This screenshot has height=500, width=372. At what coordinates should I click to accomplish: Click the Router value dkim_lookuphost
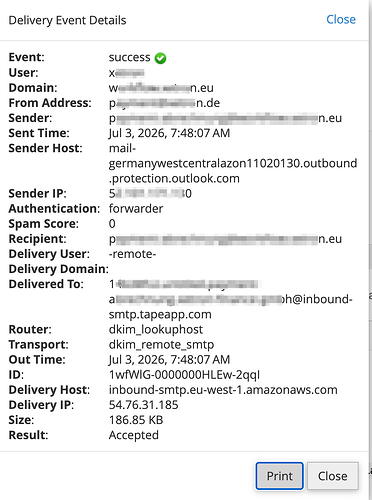(x=156, y=330)
